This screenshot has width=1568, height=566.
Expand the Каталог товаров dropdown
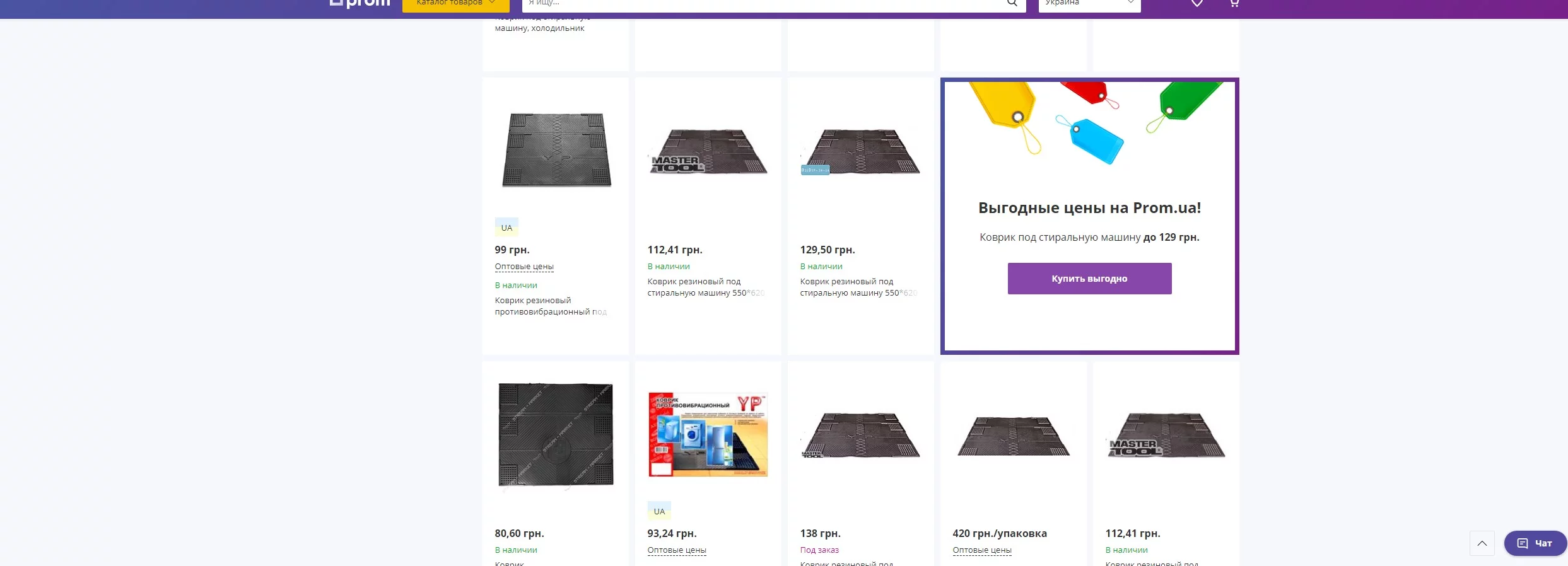click(x=455, y=4)
